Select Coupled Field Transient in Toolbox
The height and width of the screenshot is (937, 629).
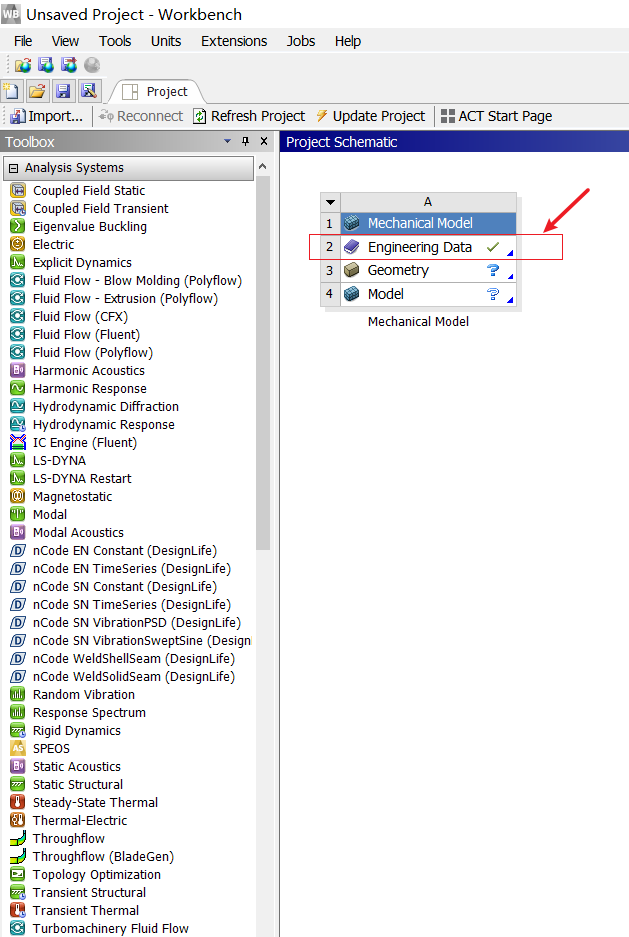click(100, 209)
